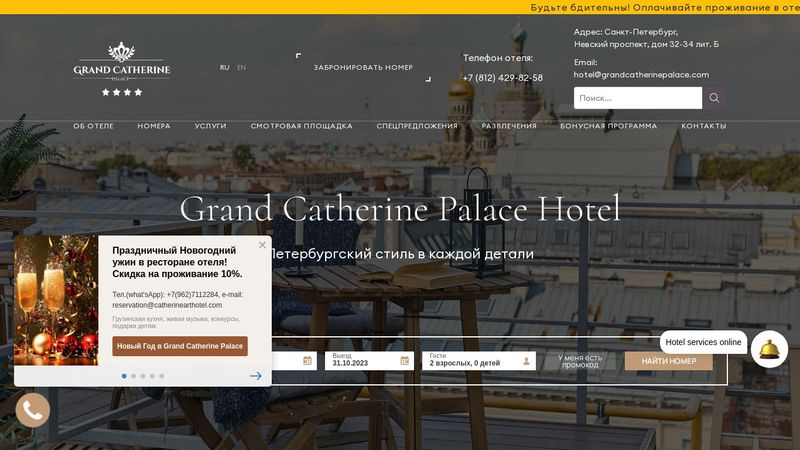Viewport: 800px width, 450px height.
Task: Click the Найти номер button
Action: pos(669,361)
